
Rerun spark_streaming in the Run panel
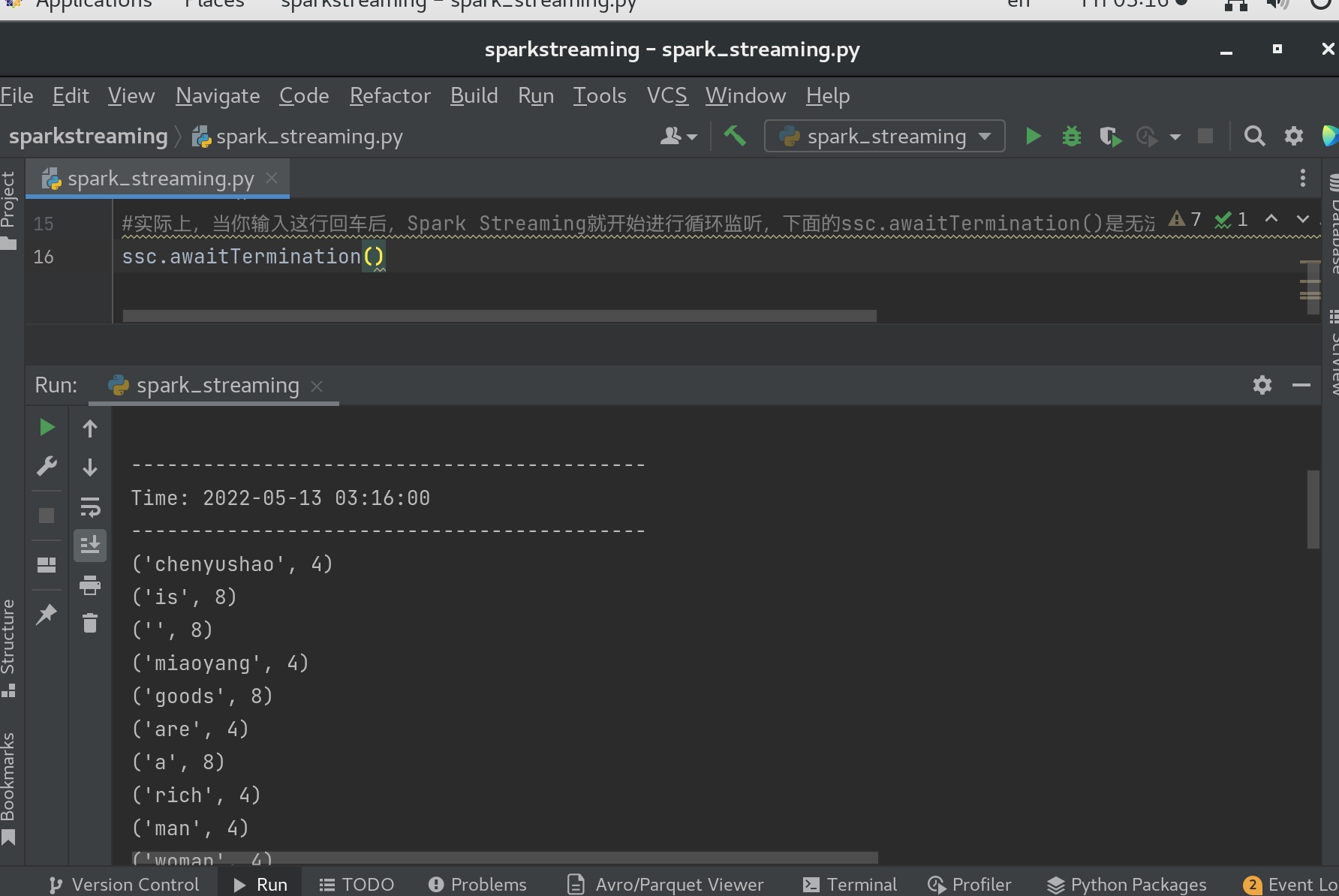(47, 428)
